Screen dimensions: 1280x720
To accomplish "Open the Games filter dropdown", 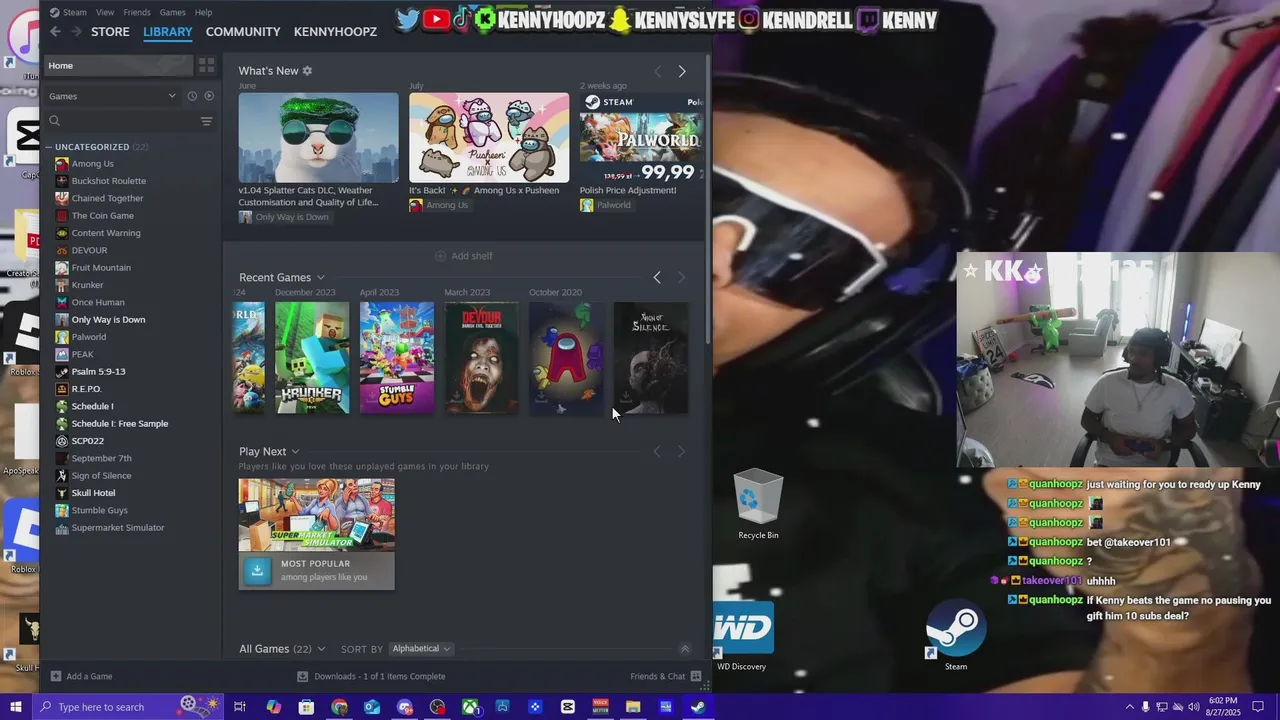I will coord(112,96).
